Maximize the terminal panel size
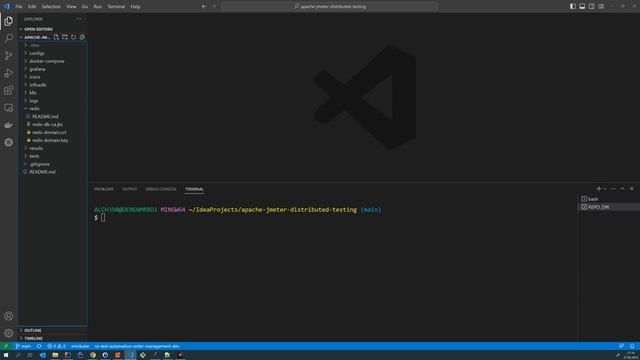The height and width of the screenshot is (360, 640). coord(622,189)
